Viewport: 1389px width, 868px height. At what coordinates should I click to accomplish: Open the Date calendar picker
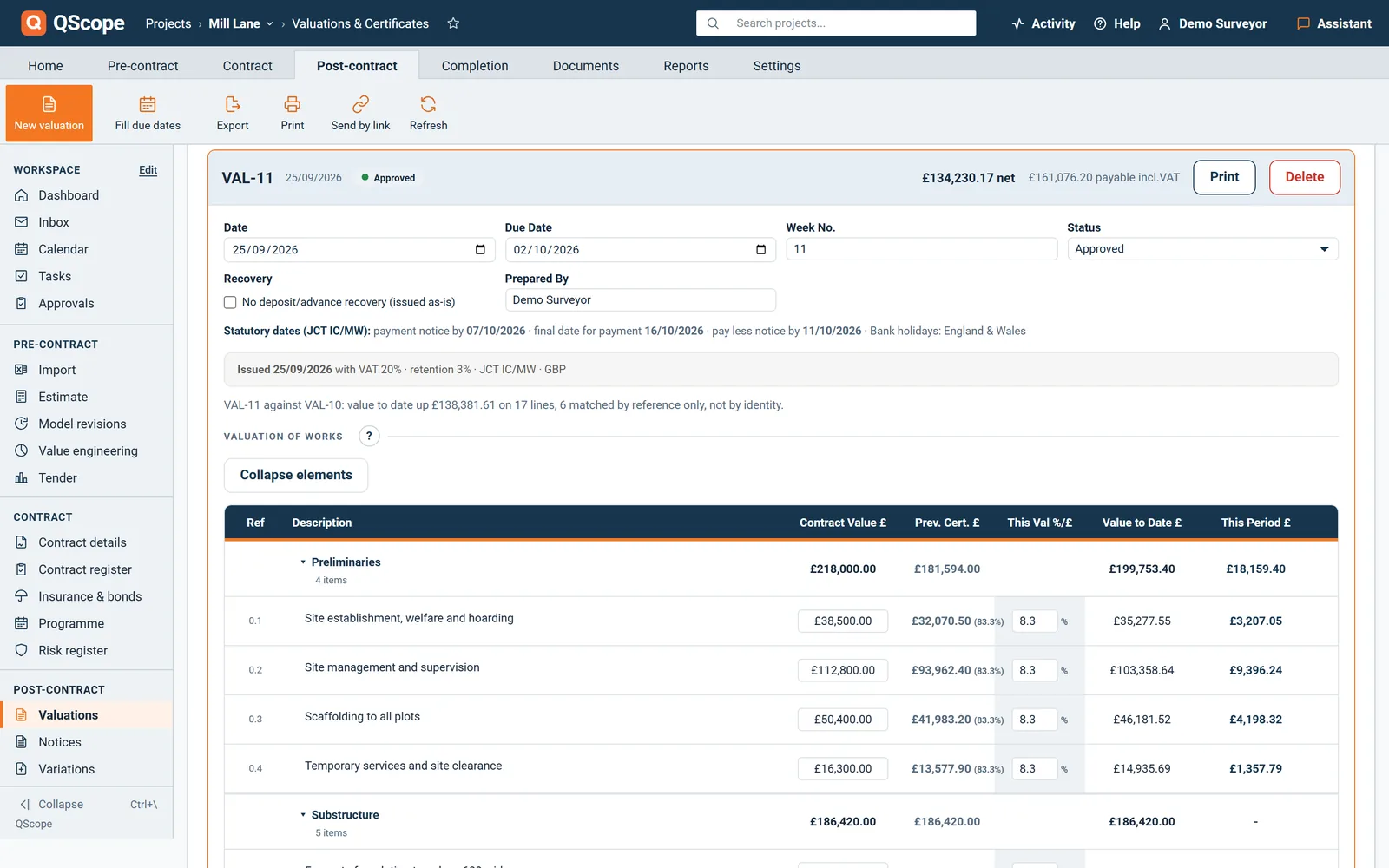click(x=480, y=250)
